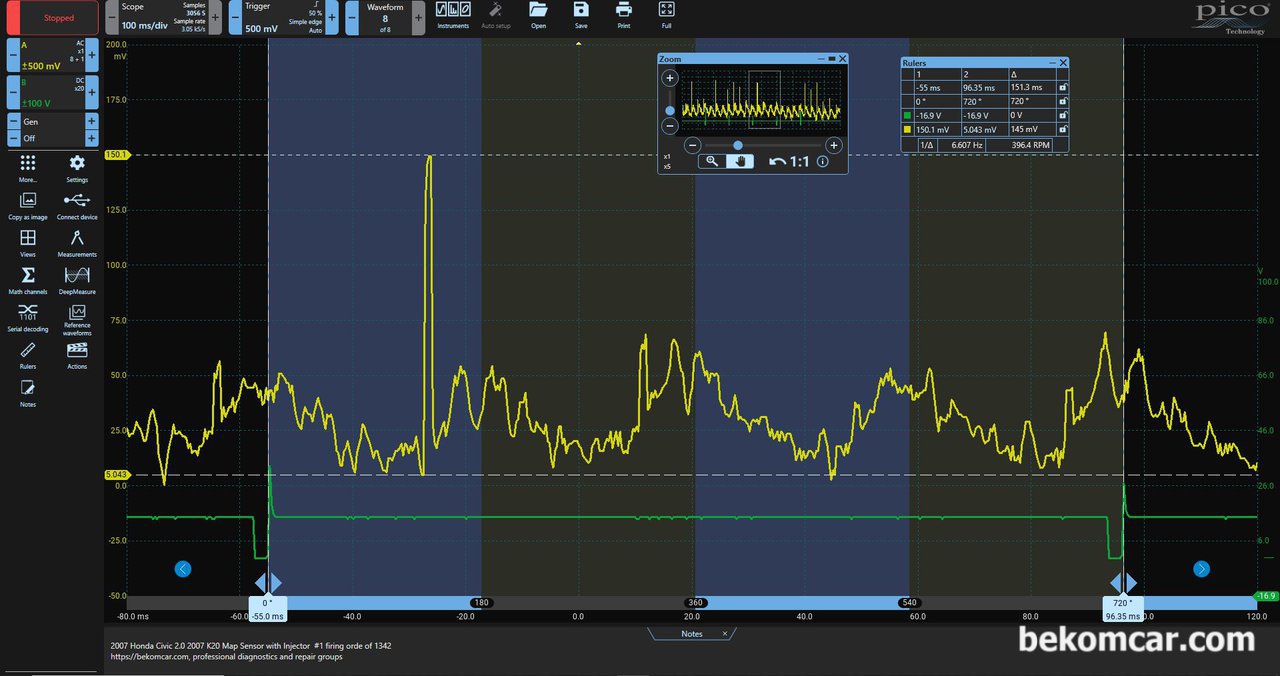Select the hand pan mode
Screen dimensions: 1280x676
(740, 161)
